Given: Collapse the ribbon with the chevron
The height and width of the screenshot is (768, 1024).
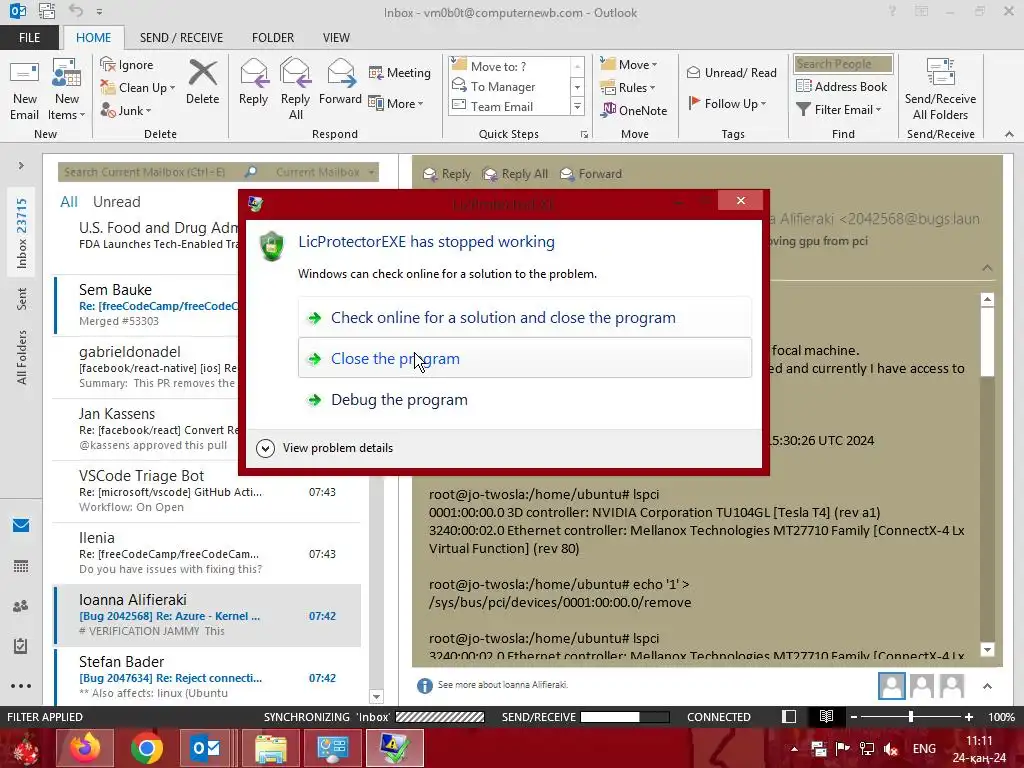Looking at the screenshot, I should coord(1009,134).
